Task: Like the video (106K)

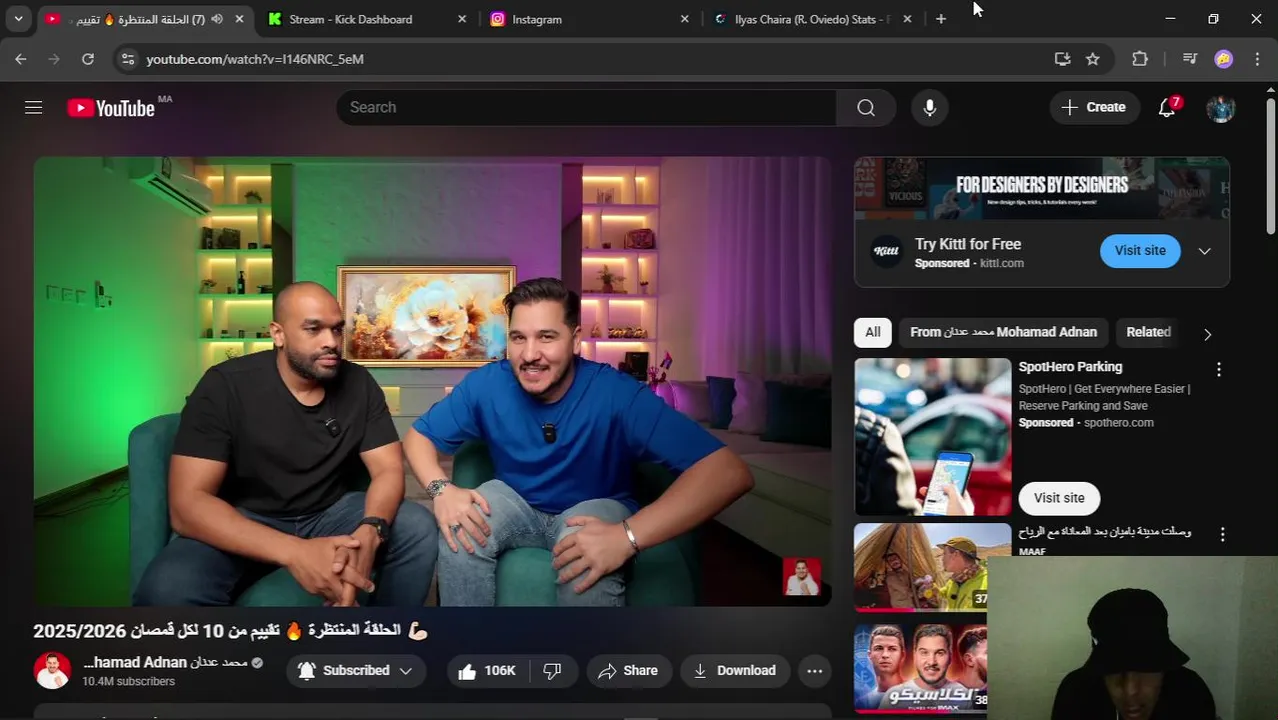Action: click(x=487, y=671)
